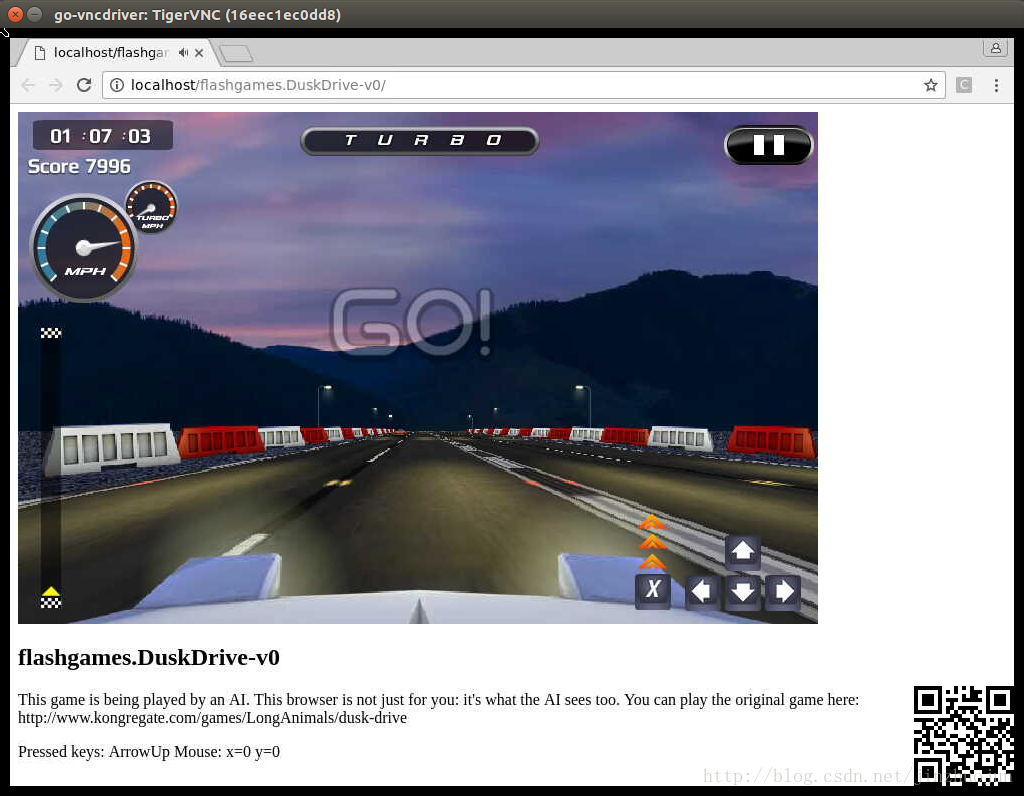Click the TURBO meter bar
Screen dimensions: 1024x796
pos(419,140)
